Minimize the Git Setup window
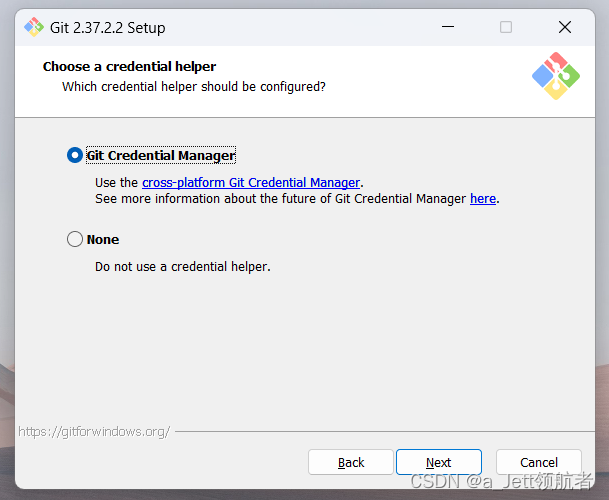Image resolution: width=609 pixels, height=500 pixels. (448, 27)
